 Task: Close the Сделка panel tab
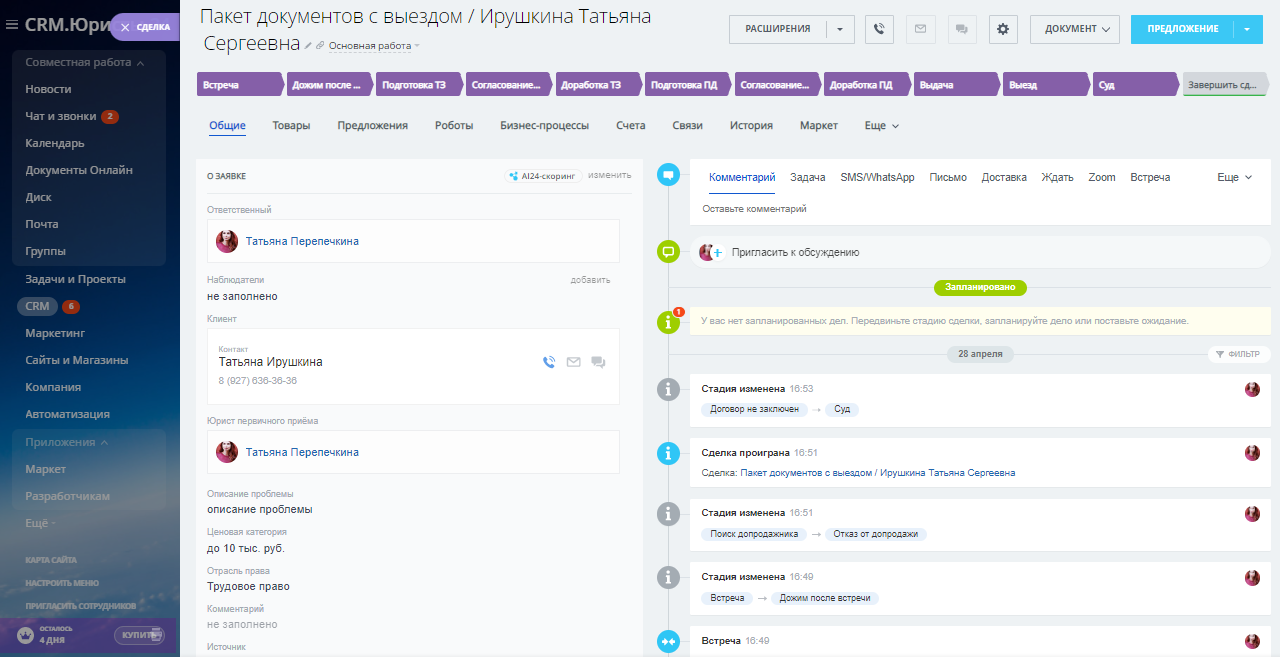[125, 27]
